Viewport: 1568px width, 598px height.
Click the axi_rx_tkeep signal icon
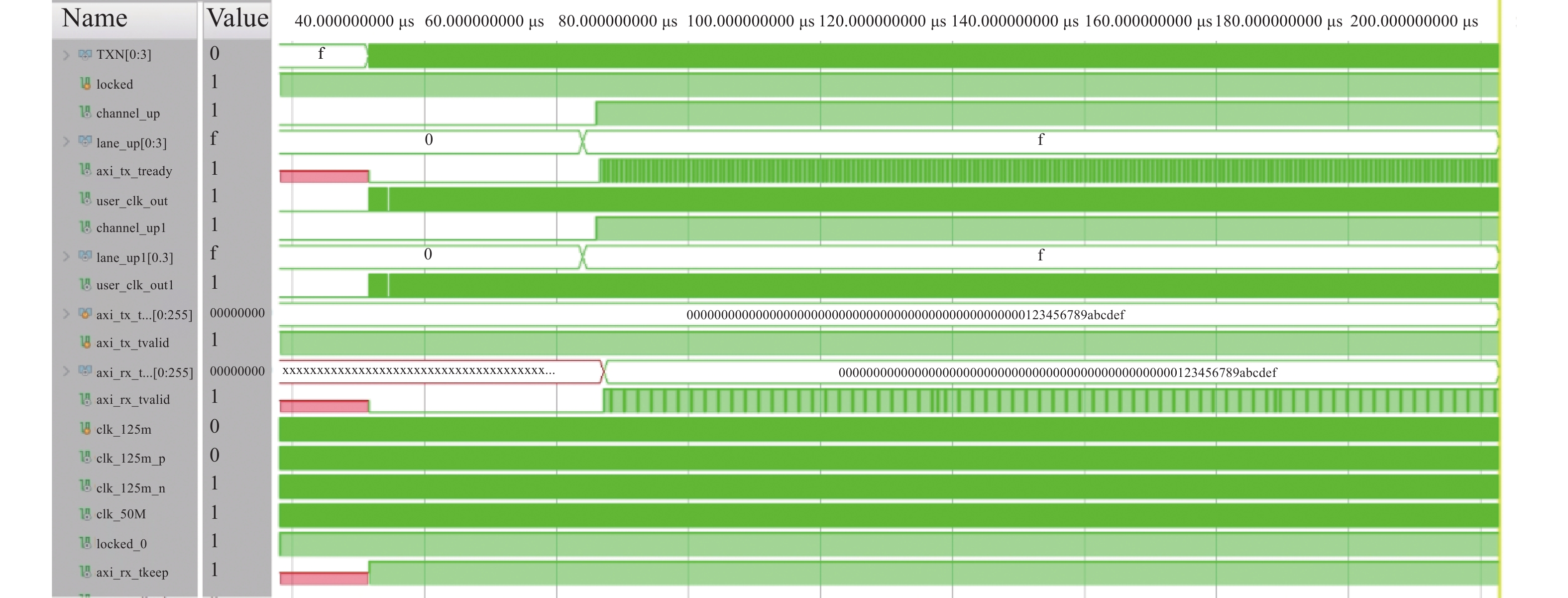coord(85,572)
